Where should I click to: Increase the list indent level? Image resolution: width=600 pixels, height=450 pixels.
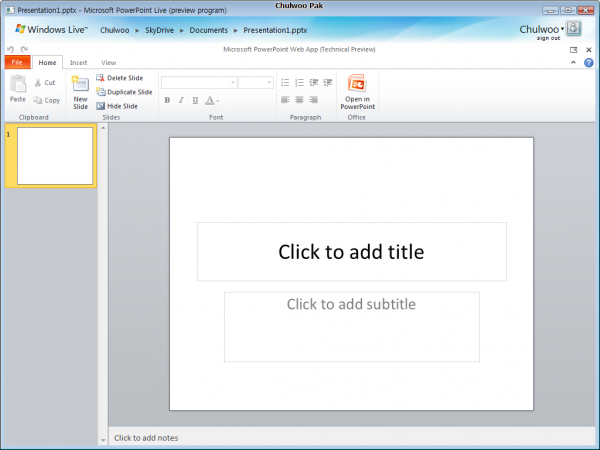tap(328, 82)
